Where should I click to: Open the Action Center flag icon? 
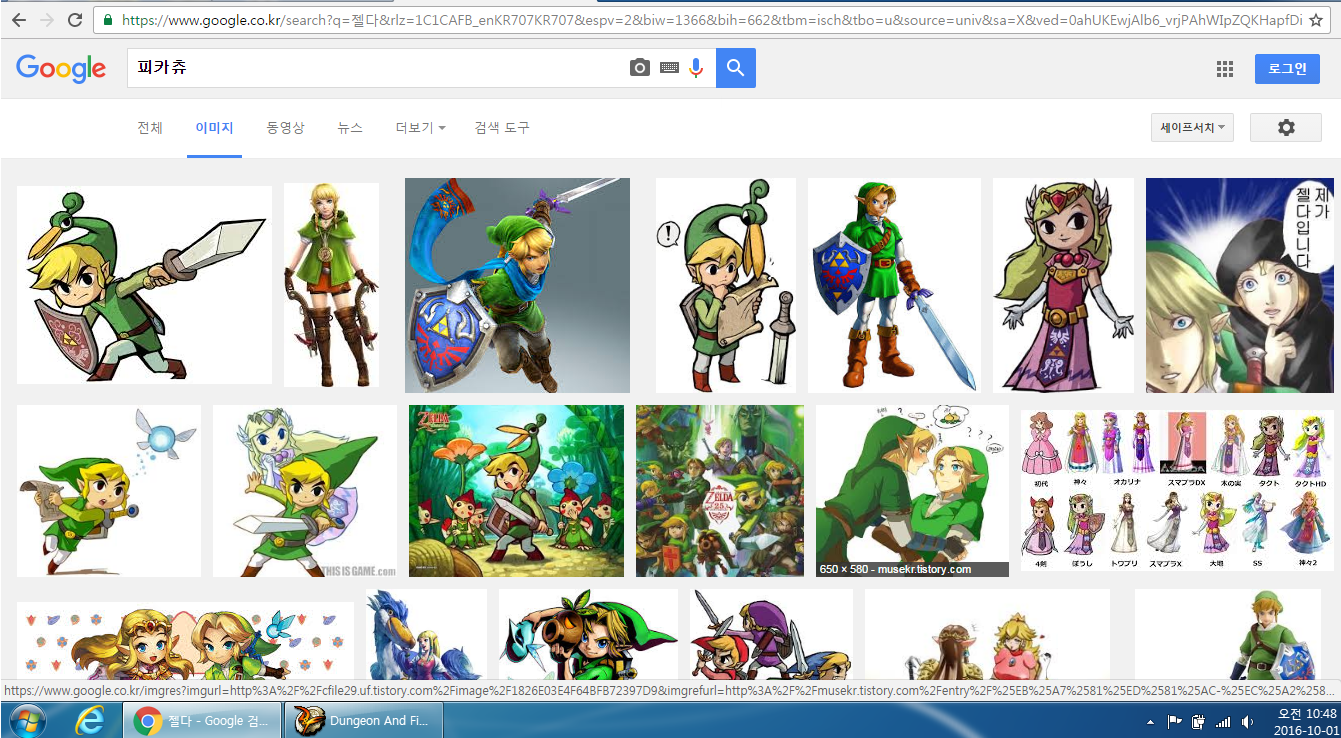pyautogui.click(x=1174, y=721)
